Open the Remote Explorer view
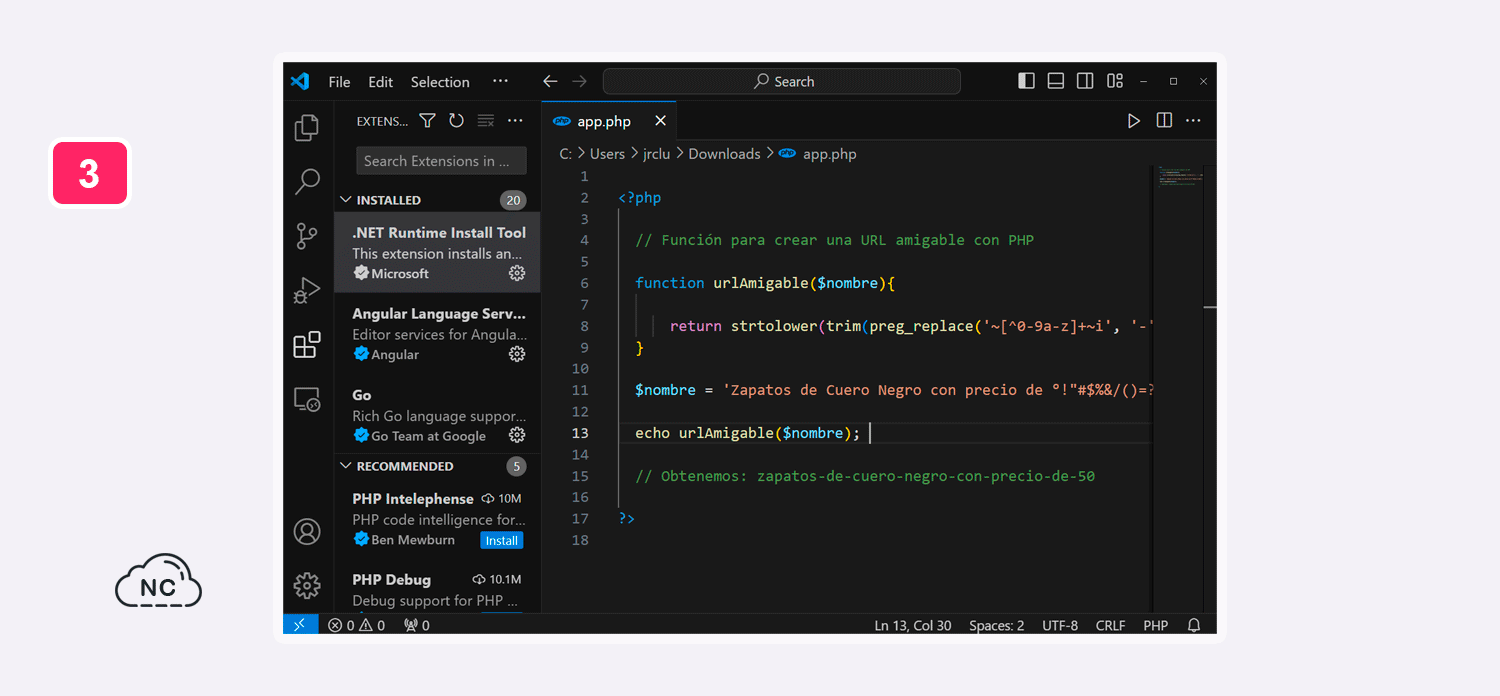The image size is (1500, 696). click(x=307, y=400)
